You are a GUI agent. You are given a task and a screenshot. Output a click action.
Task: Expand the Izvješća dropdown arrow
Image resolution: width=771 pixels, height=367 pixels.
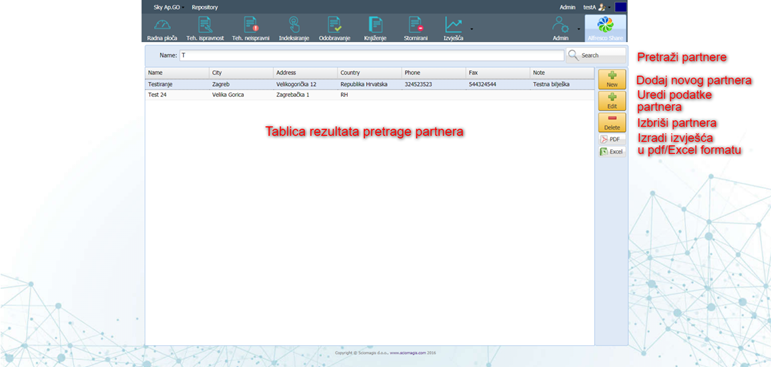tap(472, 29)
